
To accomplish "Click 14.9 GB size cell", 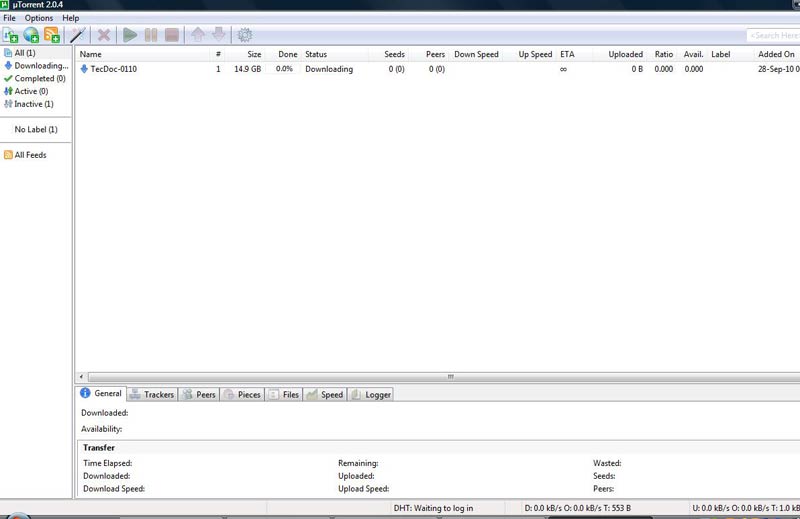I will 247,69.
